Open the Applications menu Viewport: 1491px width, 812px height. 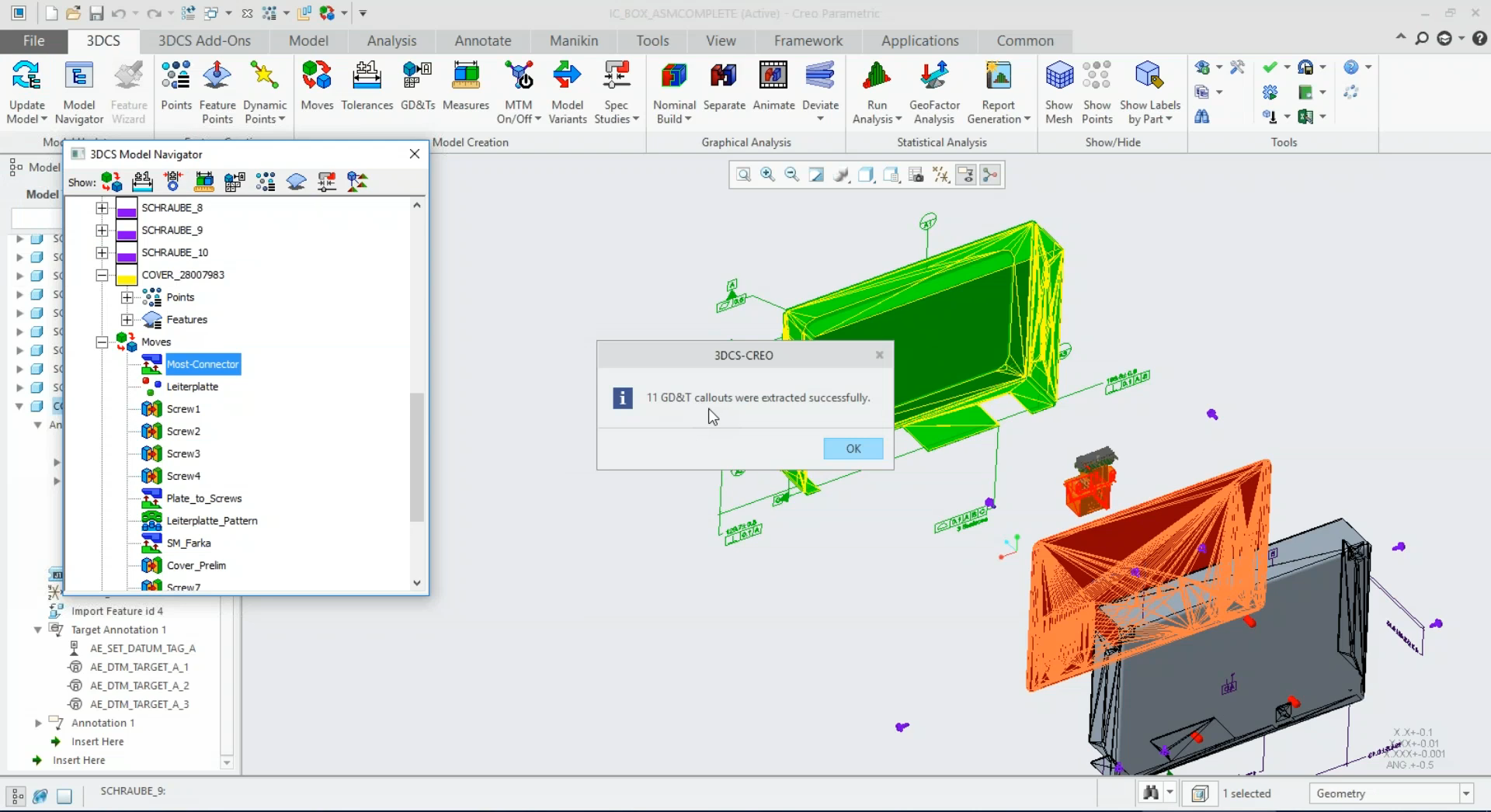[x=919, y=40]
